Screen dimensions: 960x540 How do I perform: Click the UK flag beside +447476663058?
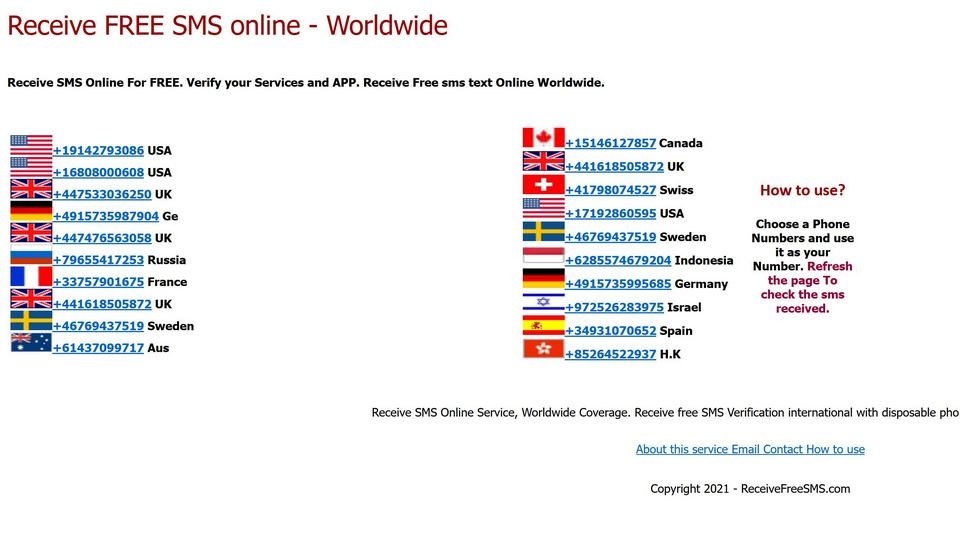coord(31,233)
